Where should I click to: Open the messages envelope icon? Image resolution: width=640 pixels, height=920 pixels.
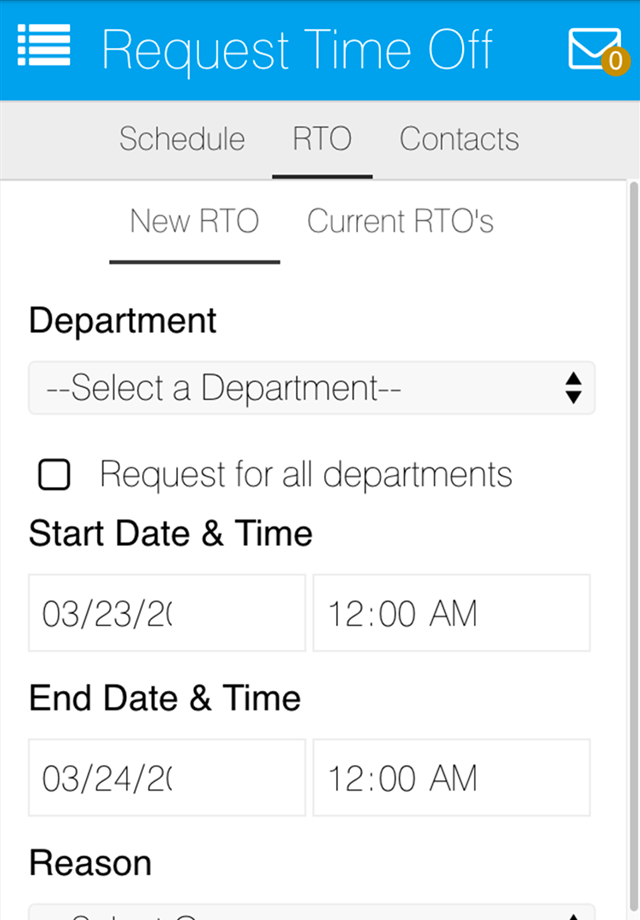[594, 49]
